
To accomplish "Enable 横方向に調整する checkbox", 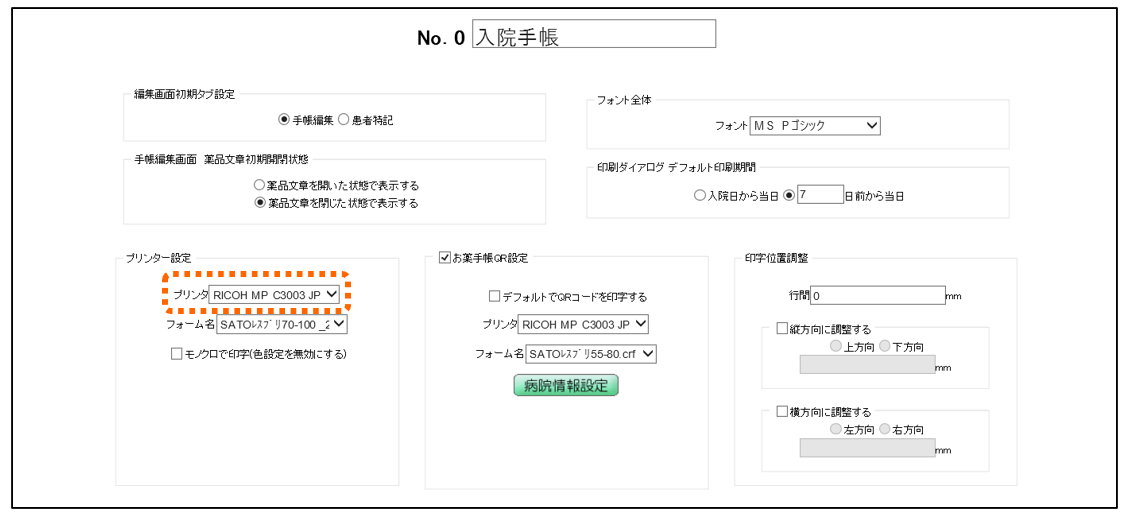I will pyautogui.click(x=783, y=411).
